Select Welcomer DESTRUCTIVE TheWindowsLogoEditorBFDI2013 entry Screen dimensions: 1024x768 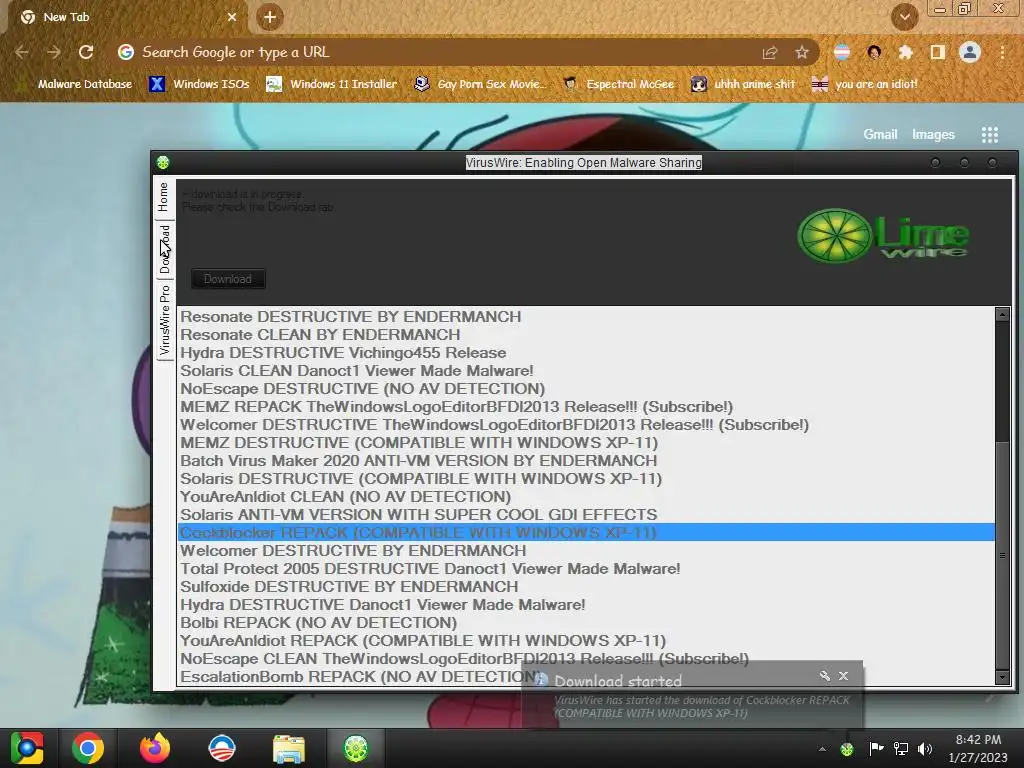click(586, 425)
